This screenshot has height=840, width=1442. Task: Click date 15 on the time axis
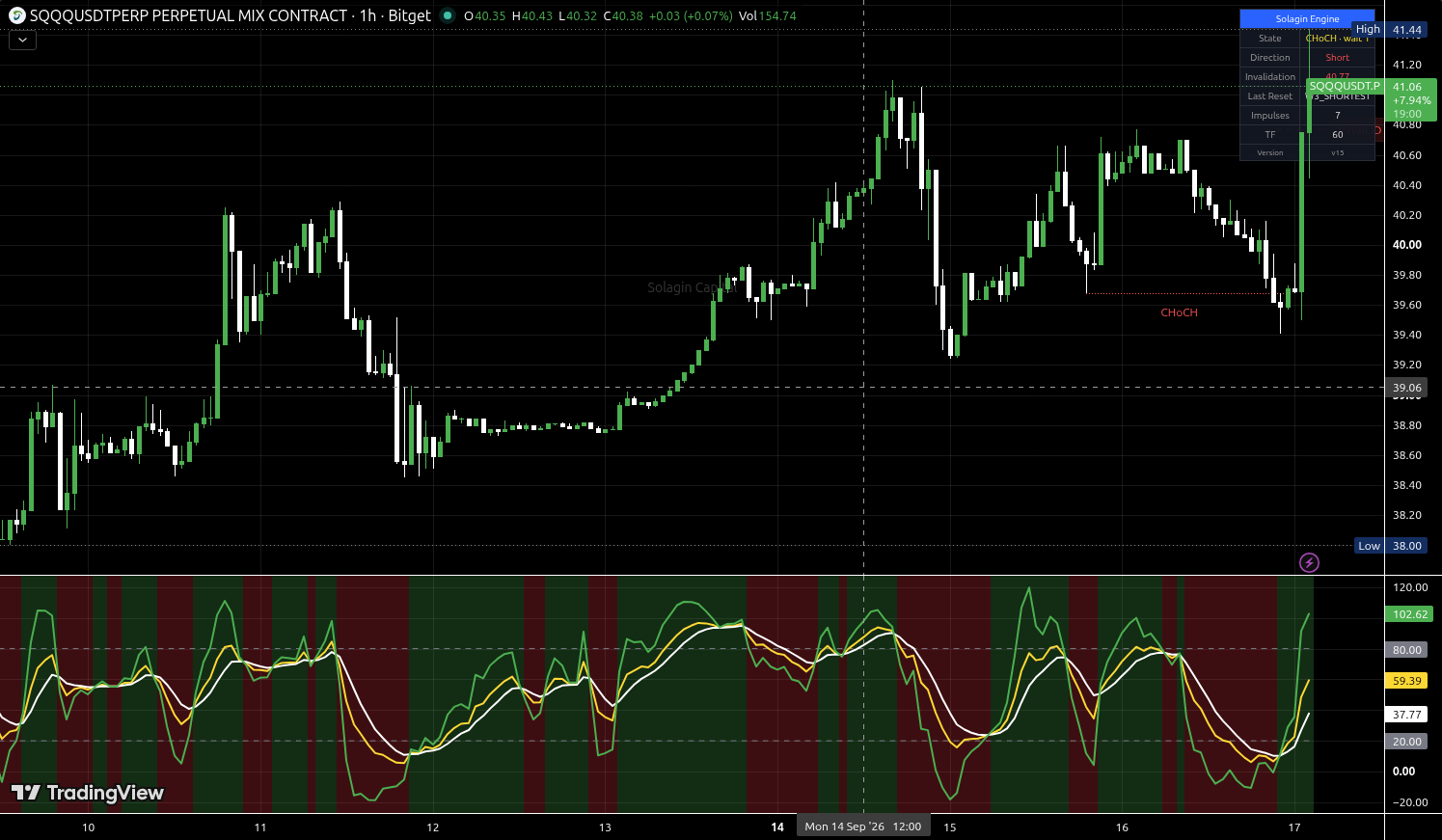point(950,827)
